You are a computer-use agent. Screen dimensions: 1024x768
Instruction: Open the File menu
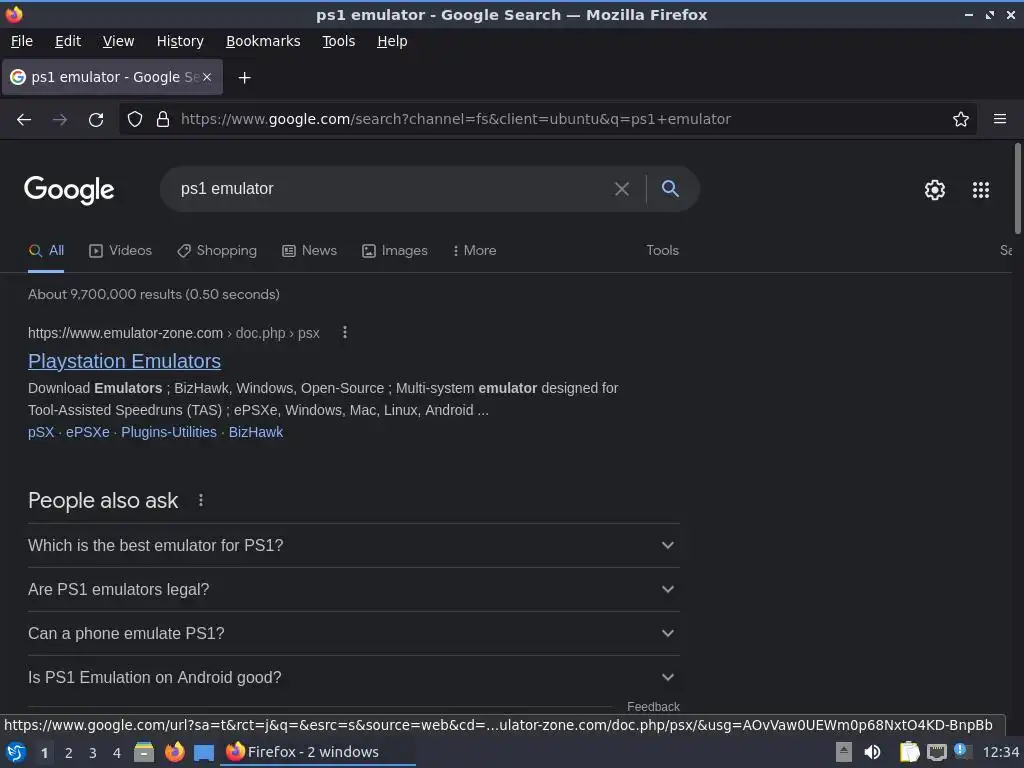(22, 41)
